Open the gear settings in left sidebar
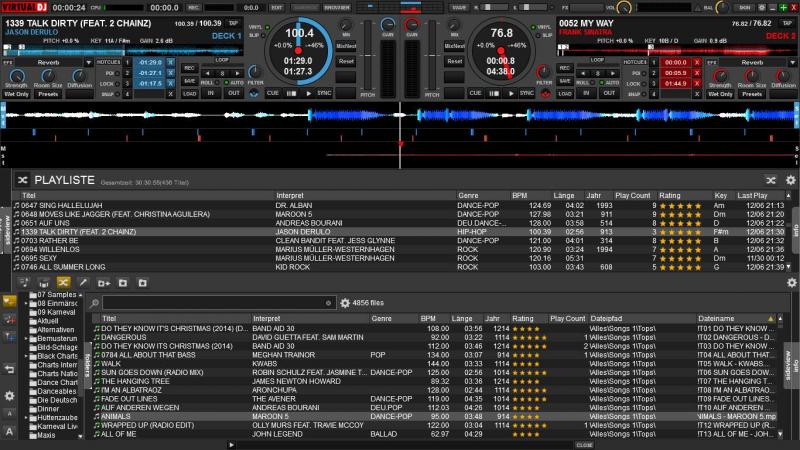The width and height of the screenshot is (800, 450). point(9,396)
